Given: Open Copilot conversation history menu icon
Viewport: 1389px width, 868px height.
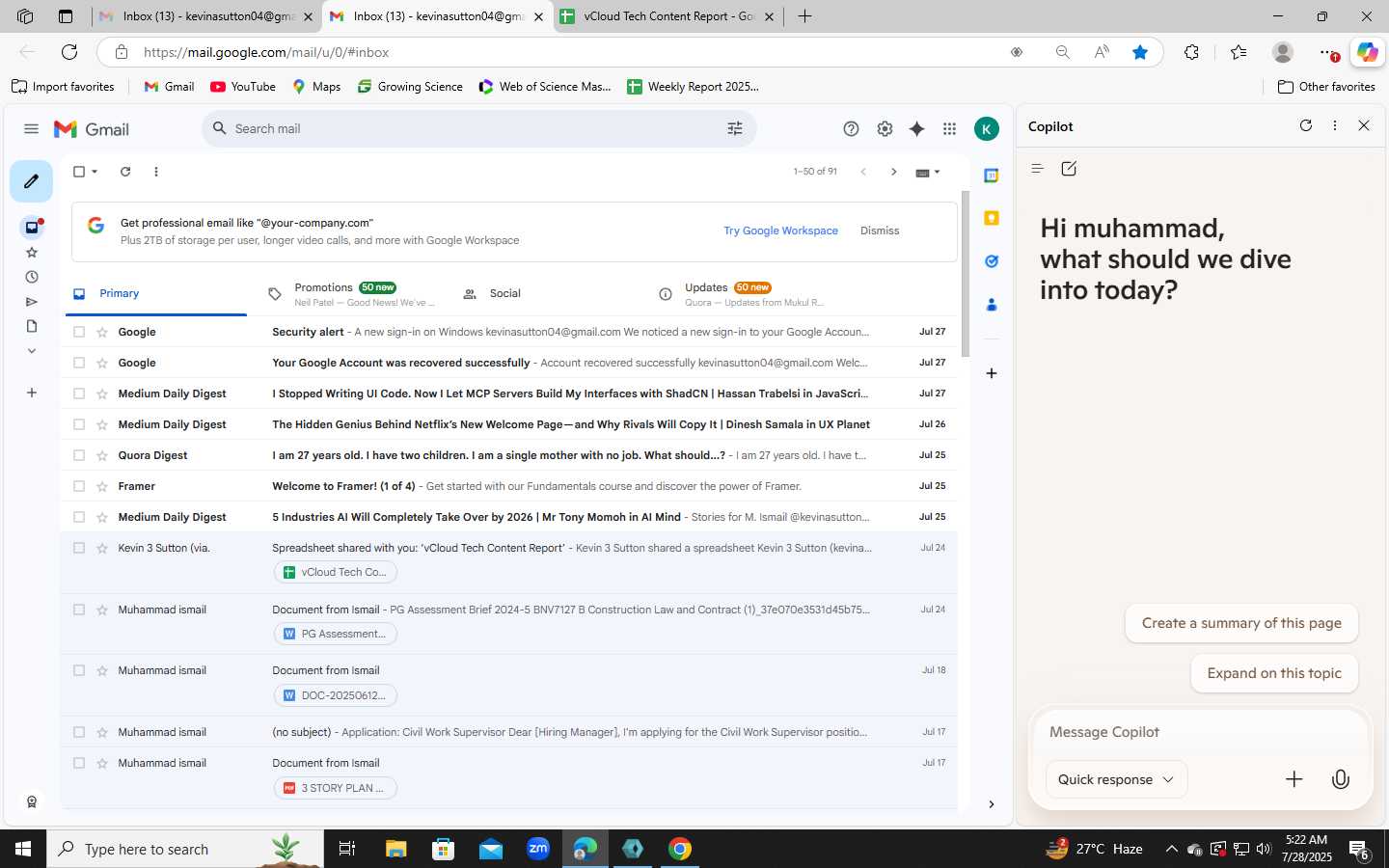Looking at the screenshot, I should 1038,169.
